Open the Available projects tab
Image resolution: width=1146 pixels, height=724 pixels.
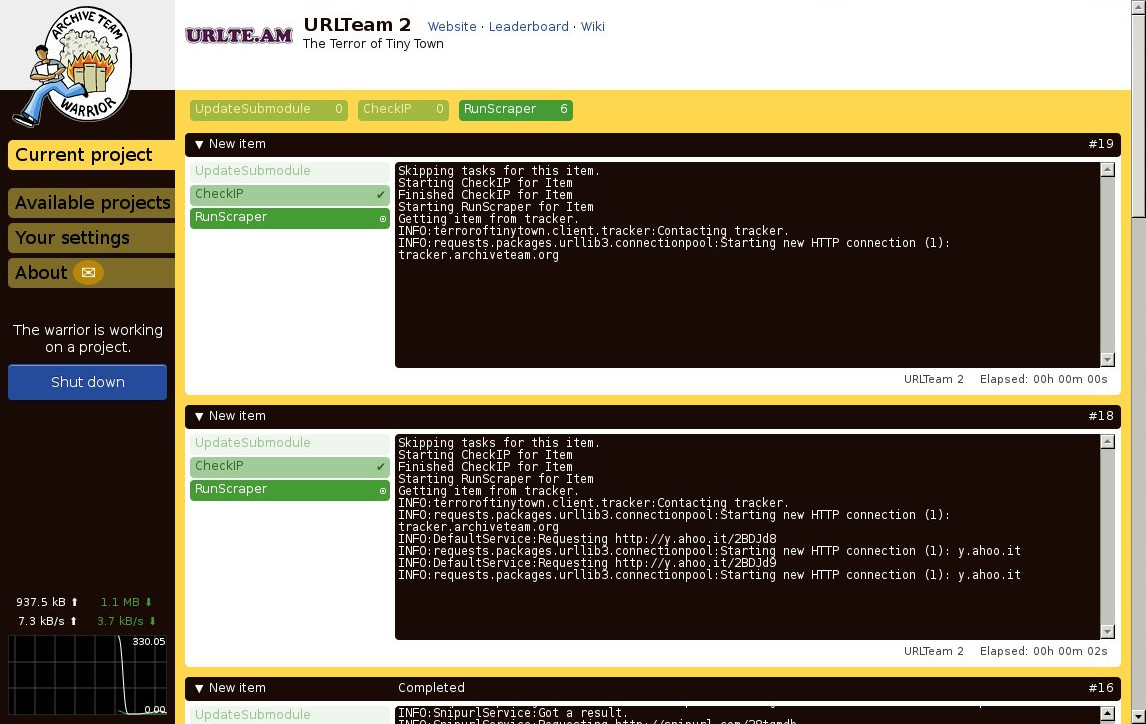(92, 203)
